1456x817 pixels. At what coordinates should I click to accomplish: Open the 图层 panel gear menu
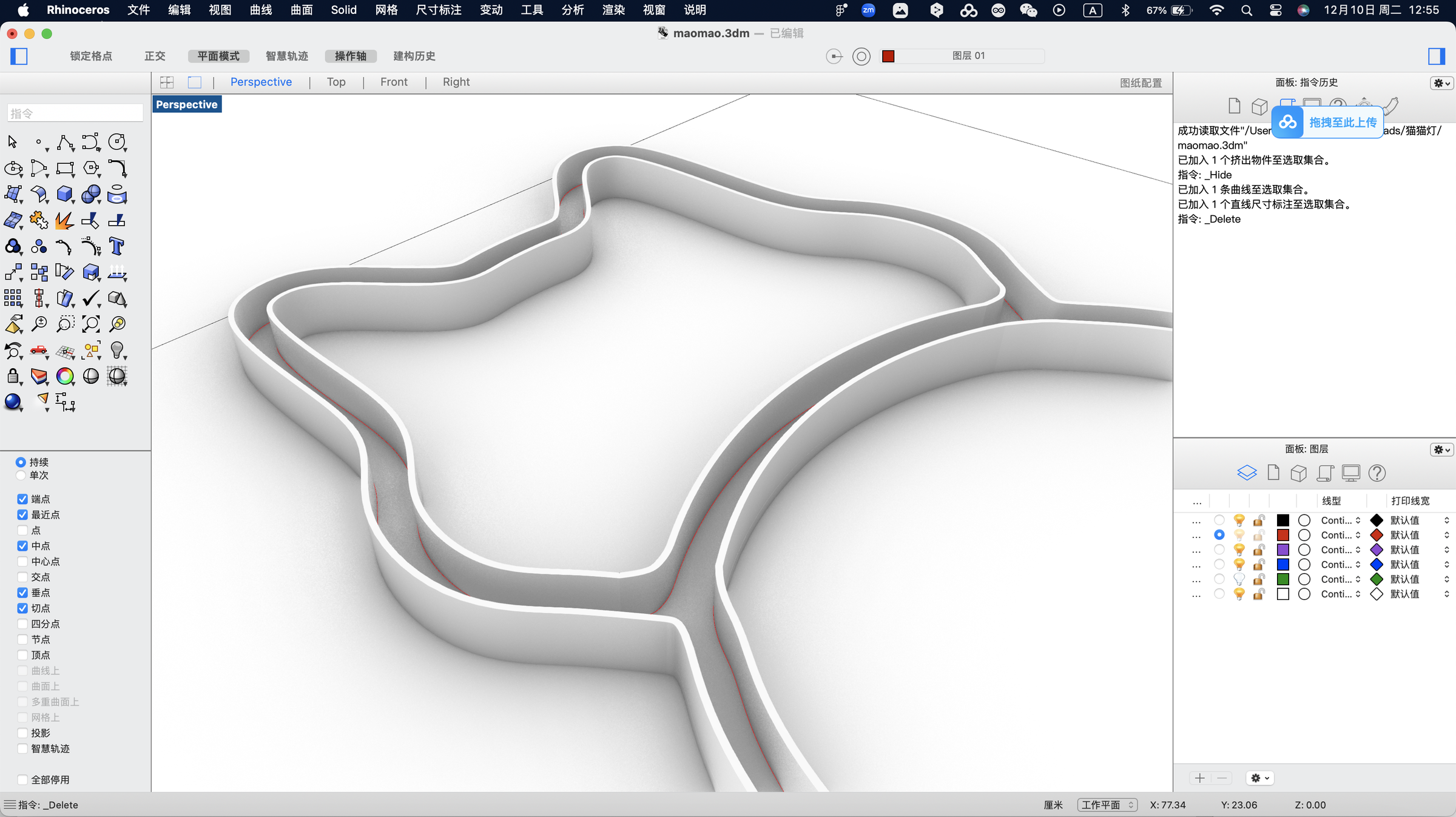(x=1441, y=449)
